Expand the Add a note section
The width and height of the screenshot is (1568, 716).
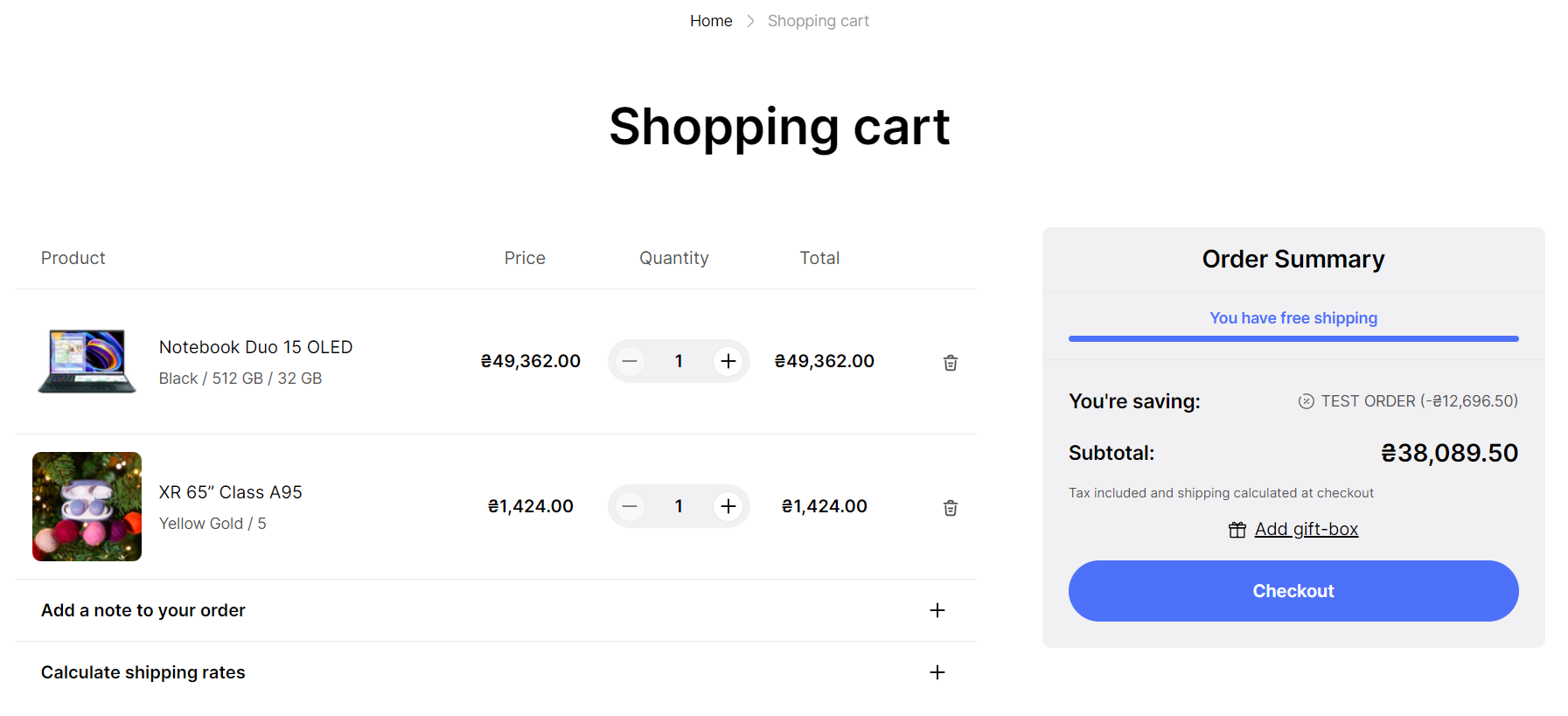(x=937, y=610)
